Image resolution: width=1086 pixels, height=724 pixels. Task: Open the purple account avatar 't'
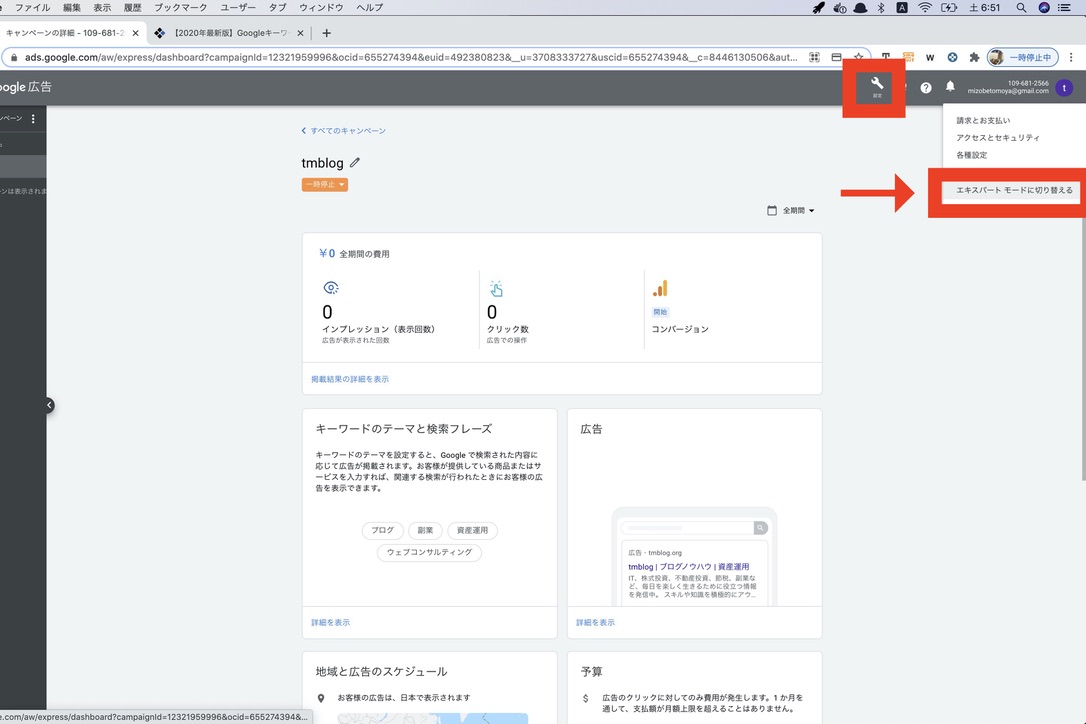[1065, 88]
